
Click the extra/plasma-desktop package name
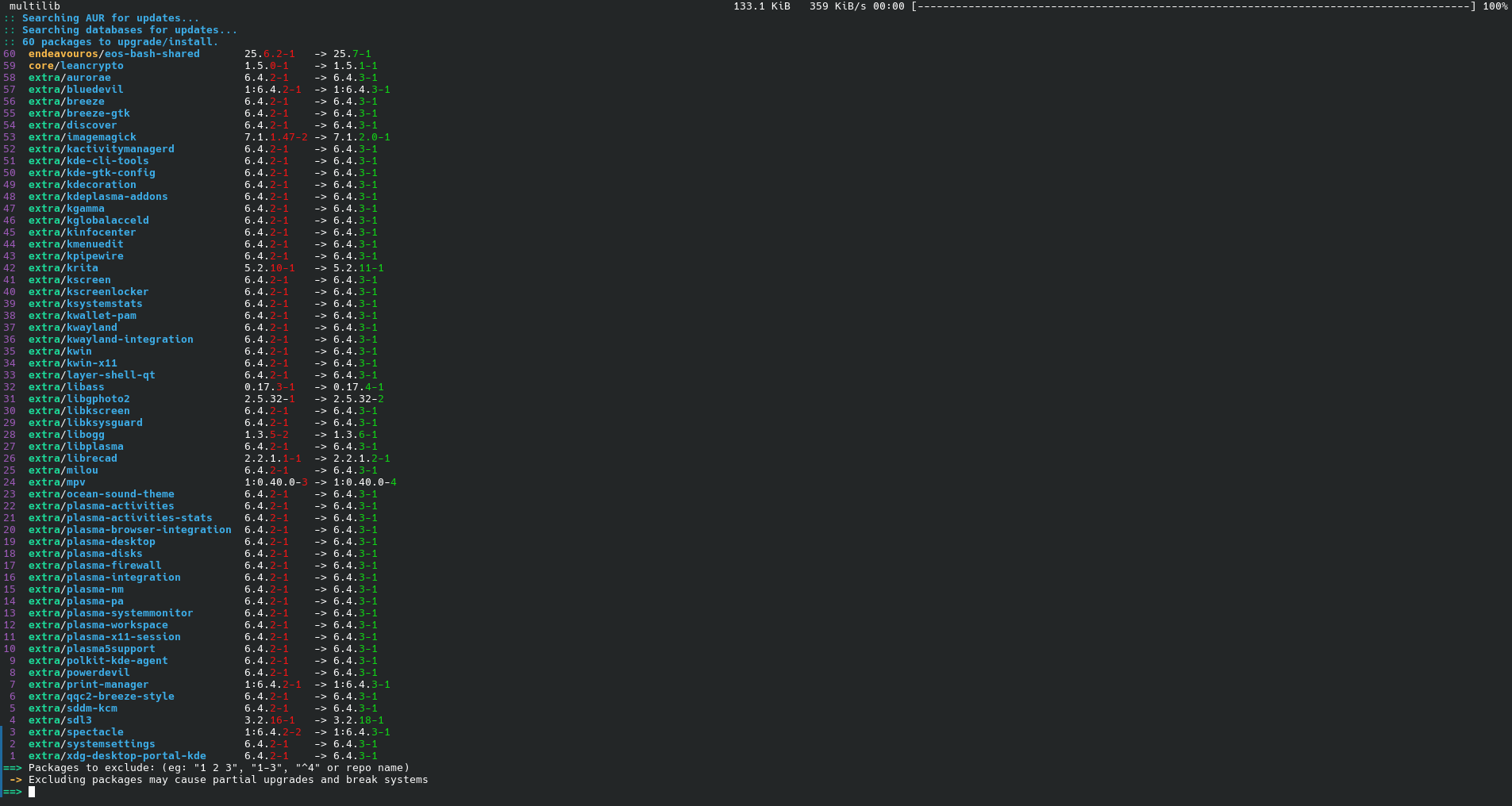coord(92,542)
